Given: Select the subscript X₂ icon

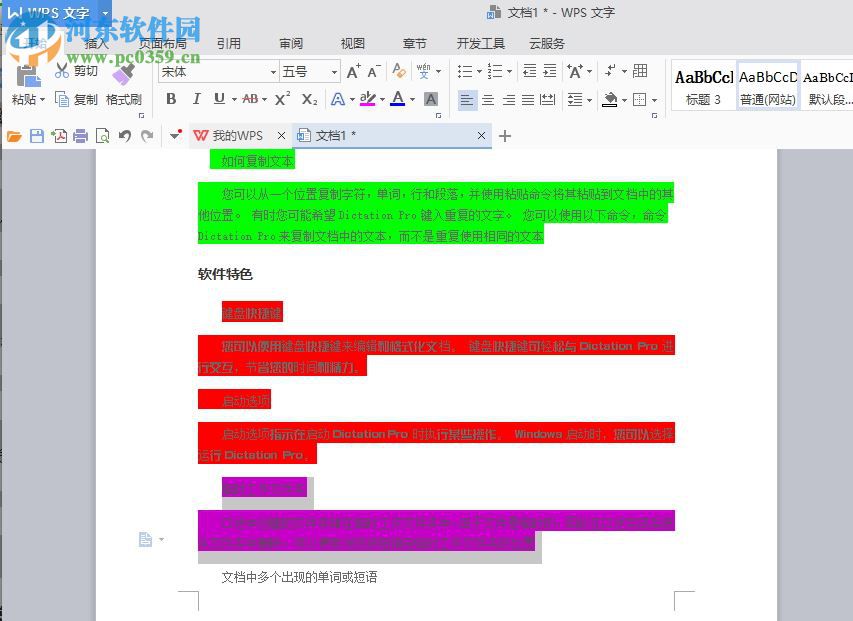Looking at the screenshot, I should pyautogui.click(x=308, y=97).
